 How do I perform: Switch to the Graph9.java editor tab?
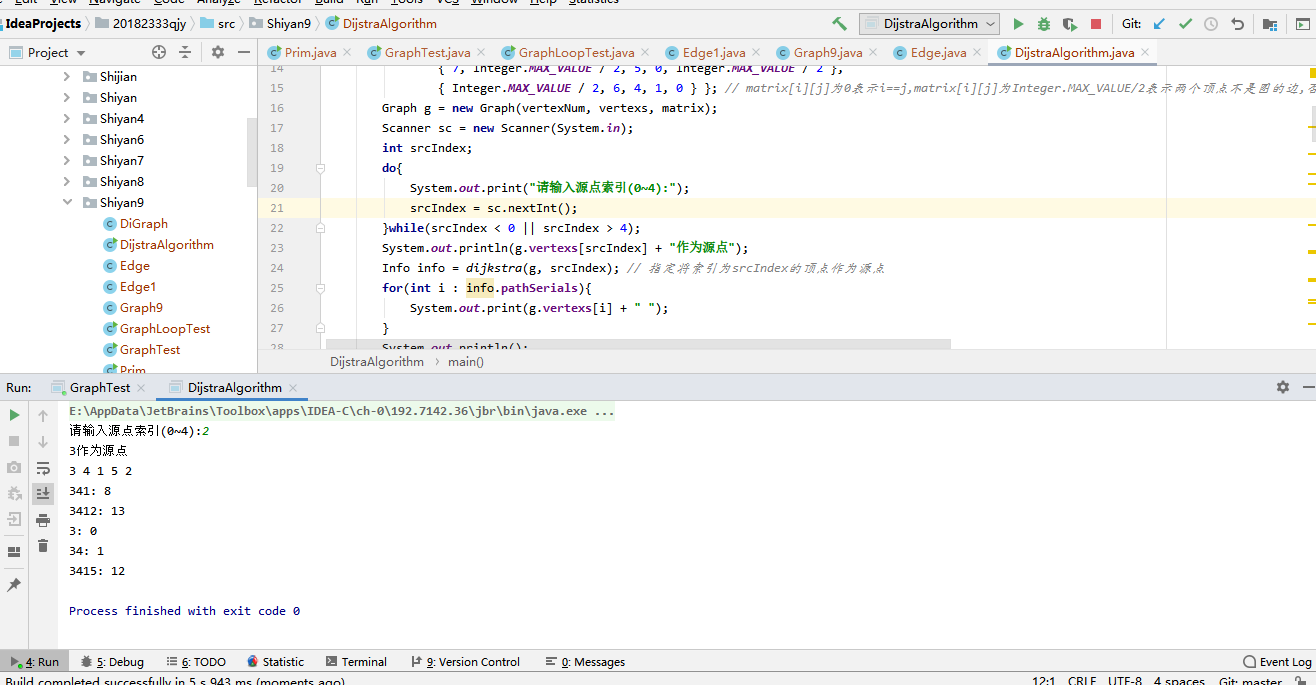coord(827,52)
